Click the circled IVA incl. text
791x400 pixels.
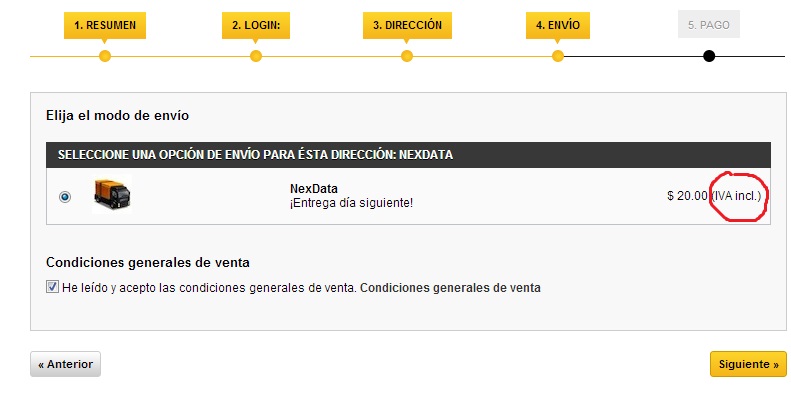[x=737, y=196]
